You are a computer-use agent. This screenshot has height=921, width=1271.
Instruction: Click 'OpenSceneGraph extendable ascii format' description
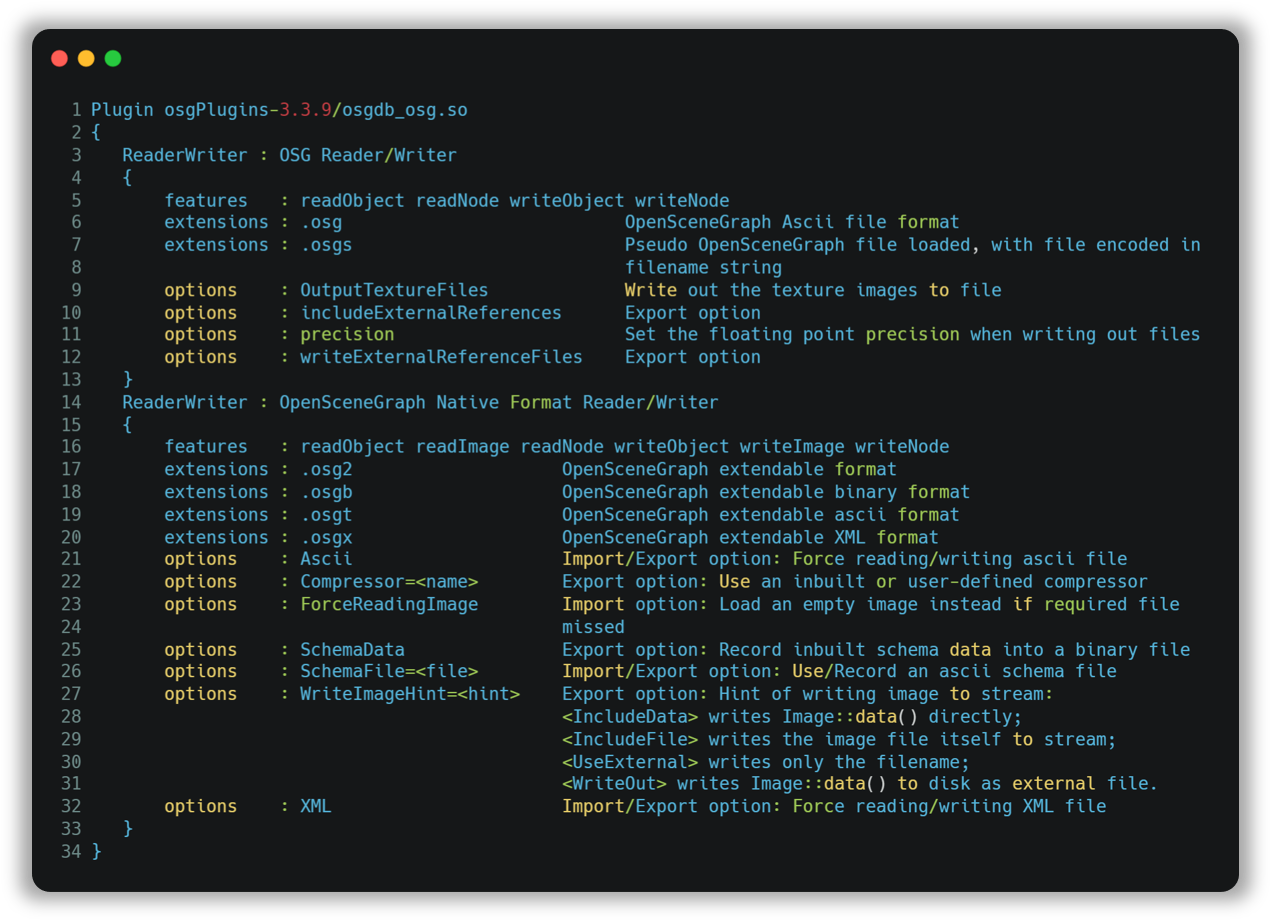click(x=761, y=514)
